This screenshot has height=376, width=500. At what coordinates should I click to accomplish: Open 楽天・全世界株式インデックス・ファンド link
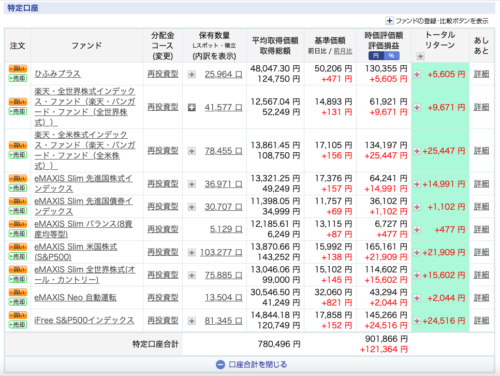[x=85, y=107]
